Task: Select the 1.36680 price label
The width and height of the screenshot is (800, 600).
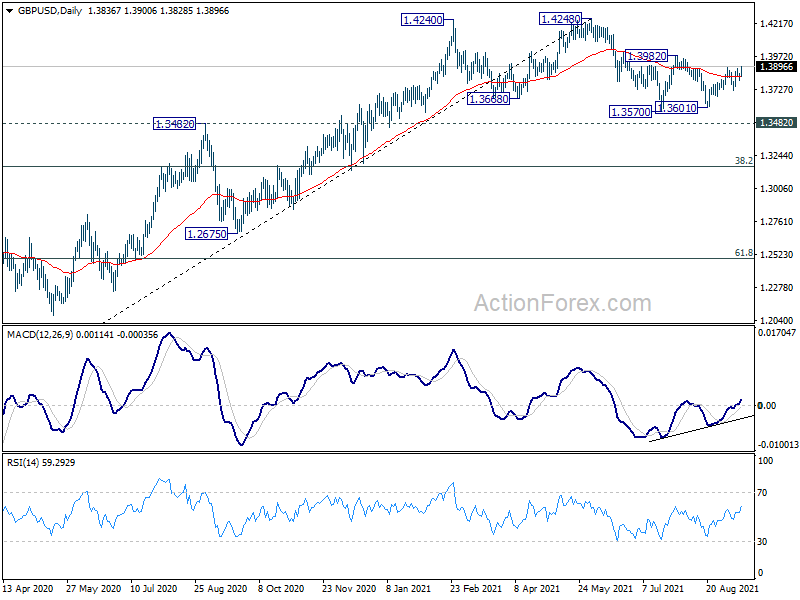Action: click(x=489, y=99)
